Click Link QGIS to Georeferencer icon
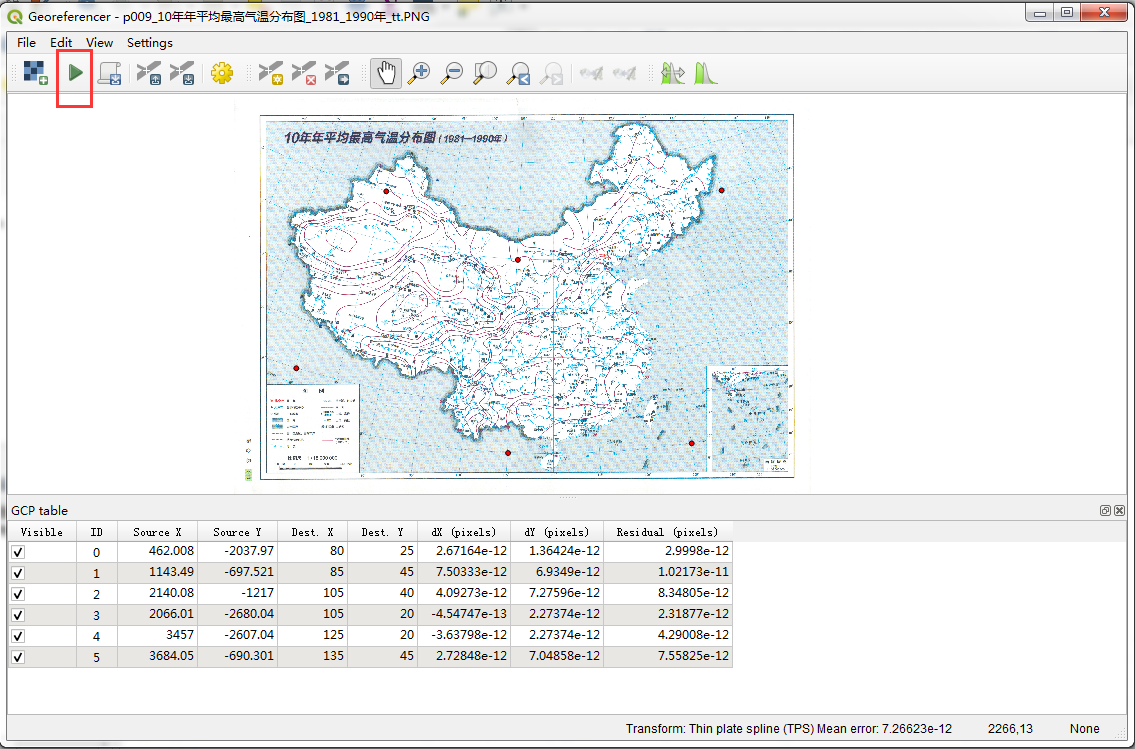 point(624,73)
